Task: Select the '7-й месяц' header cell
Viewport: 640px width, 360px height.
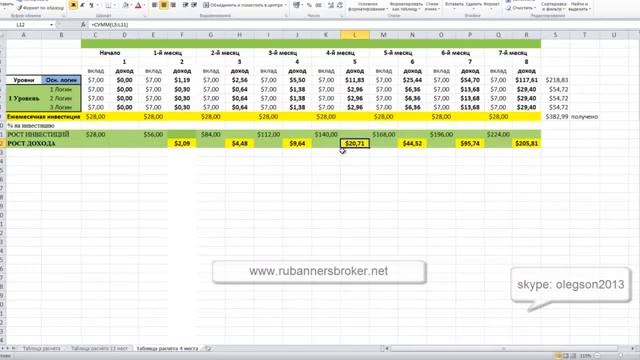Action: [x=513, y=53]
